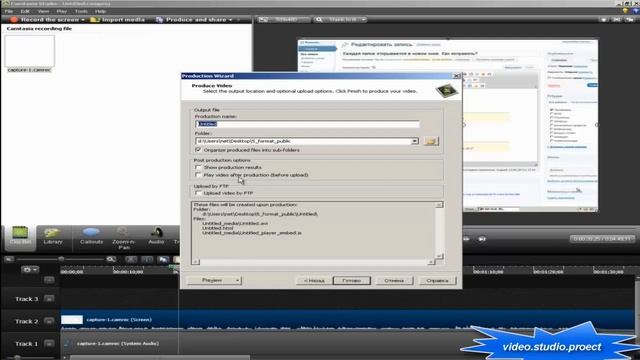
Task: Click the timeline horizontal scrollbar
Action: [x=159, y=358]
